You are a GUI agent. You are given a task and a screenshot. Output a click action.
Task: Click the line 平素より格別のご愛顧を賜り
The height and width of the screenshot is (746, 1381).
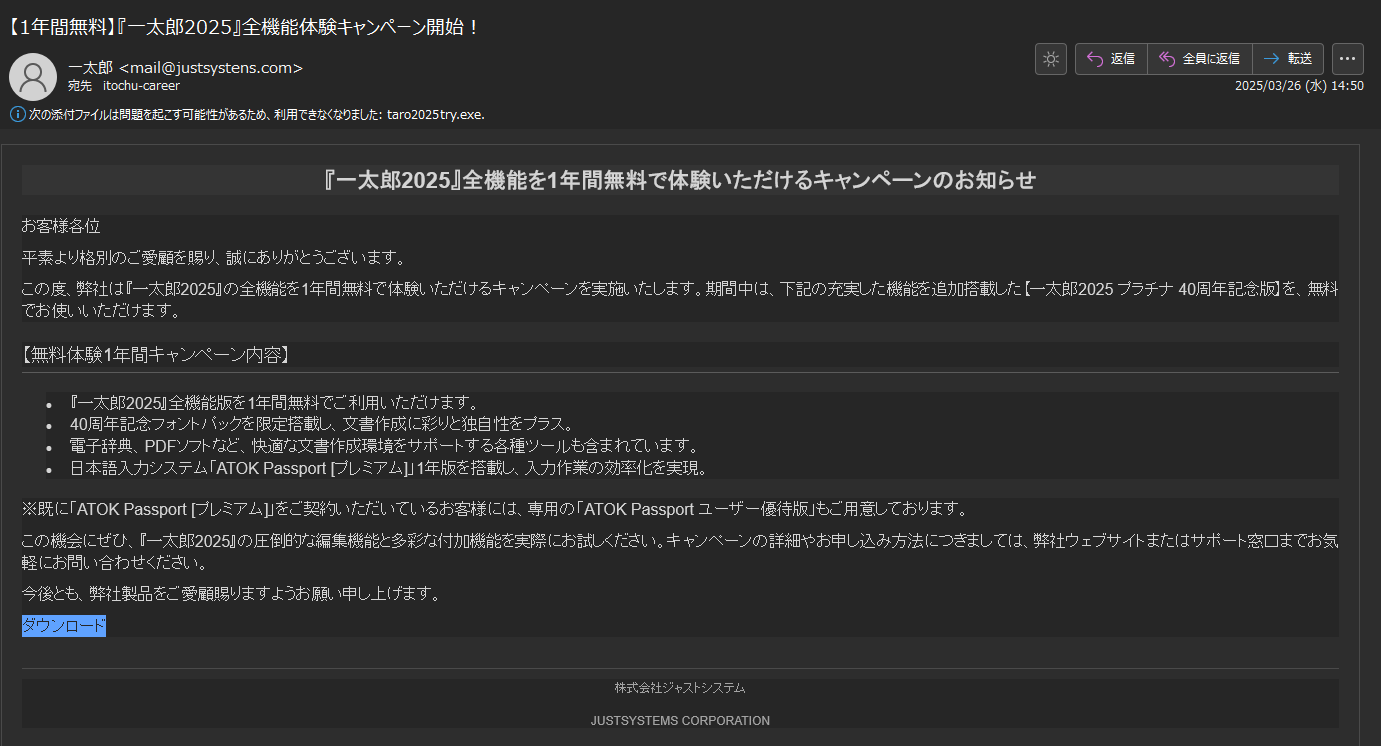click(x=213, y=258)
